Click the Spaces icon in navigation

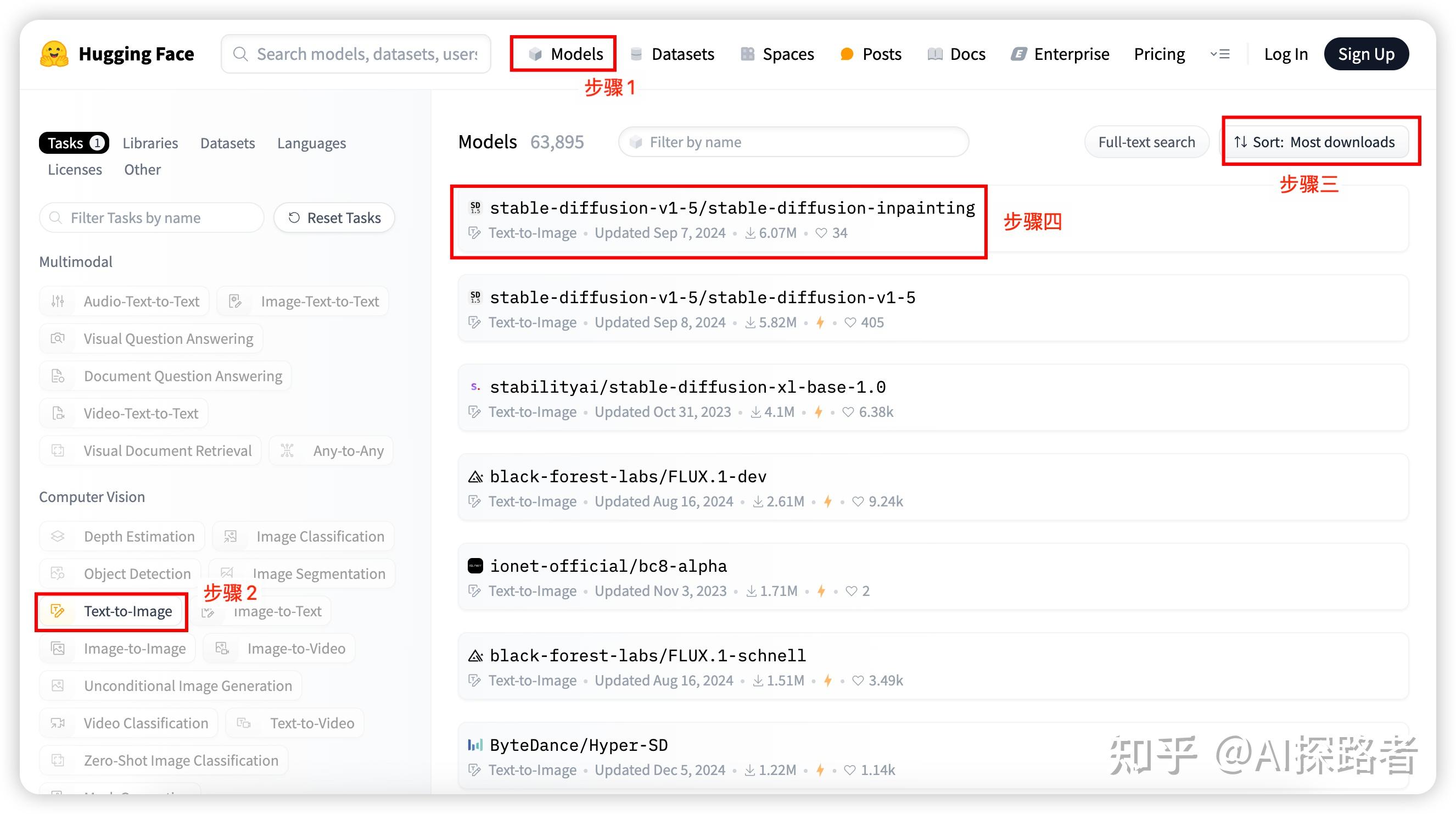pos(748,54)
